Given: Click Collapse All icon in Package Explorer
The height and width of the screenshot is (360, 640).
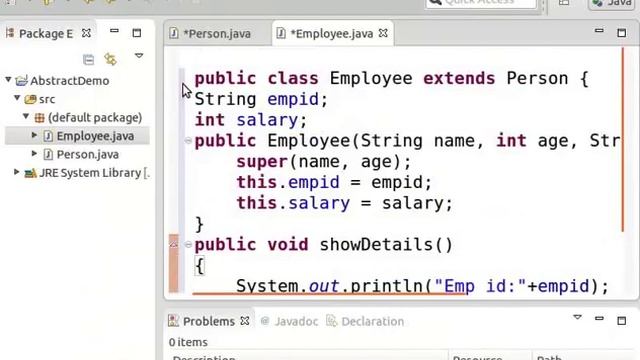Looking at the screenshot, I should click(88, 59).
